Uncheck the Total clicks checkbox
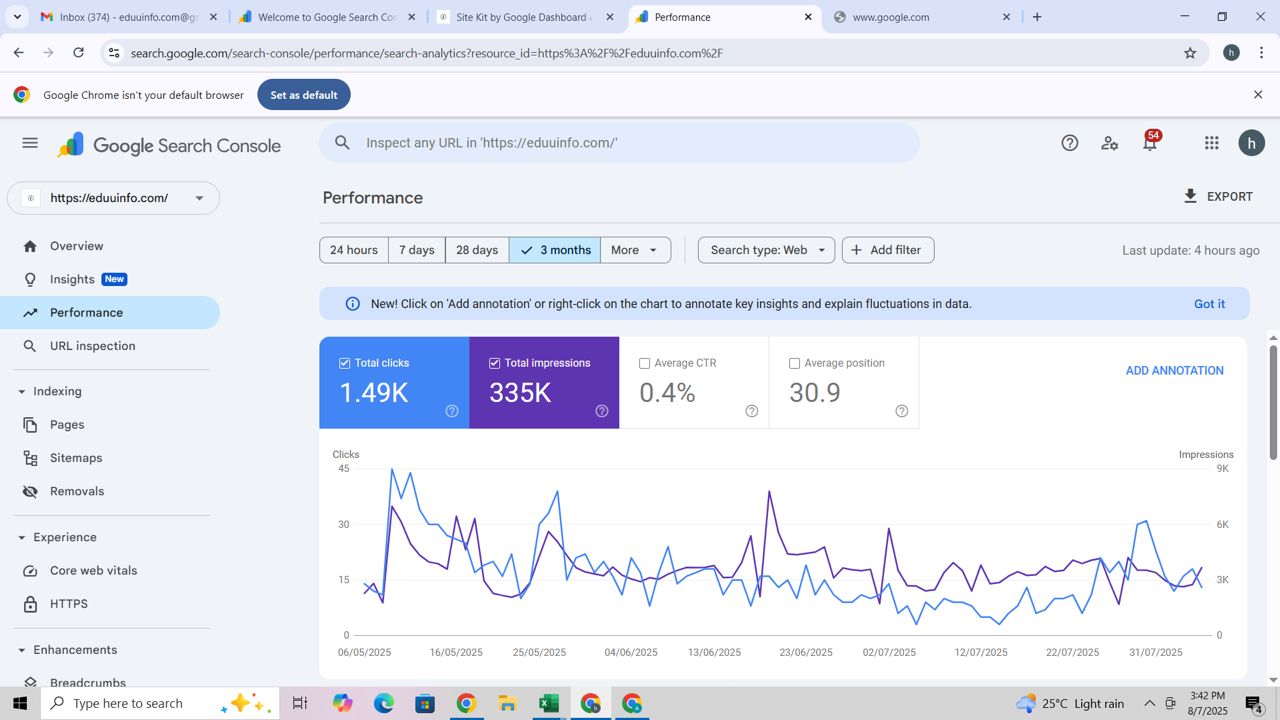This screenshot has height=720, width=1280. coord(345,363)
